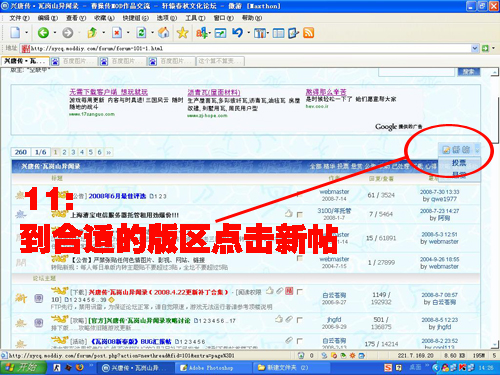Screen dimensions: 500x375
Task: Click the page vertical scrollbar
Action: click(x=495, y=208)
